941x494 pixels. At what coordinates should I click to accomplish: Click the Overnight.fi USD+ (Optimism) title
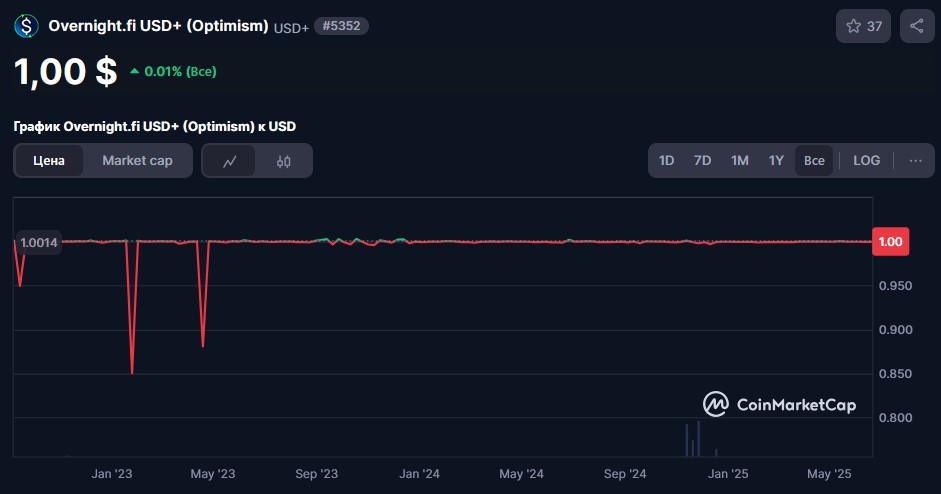[158, 26]
